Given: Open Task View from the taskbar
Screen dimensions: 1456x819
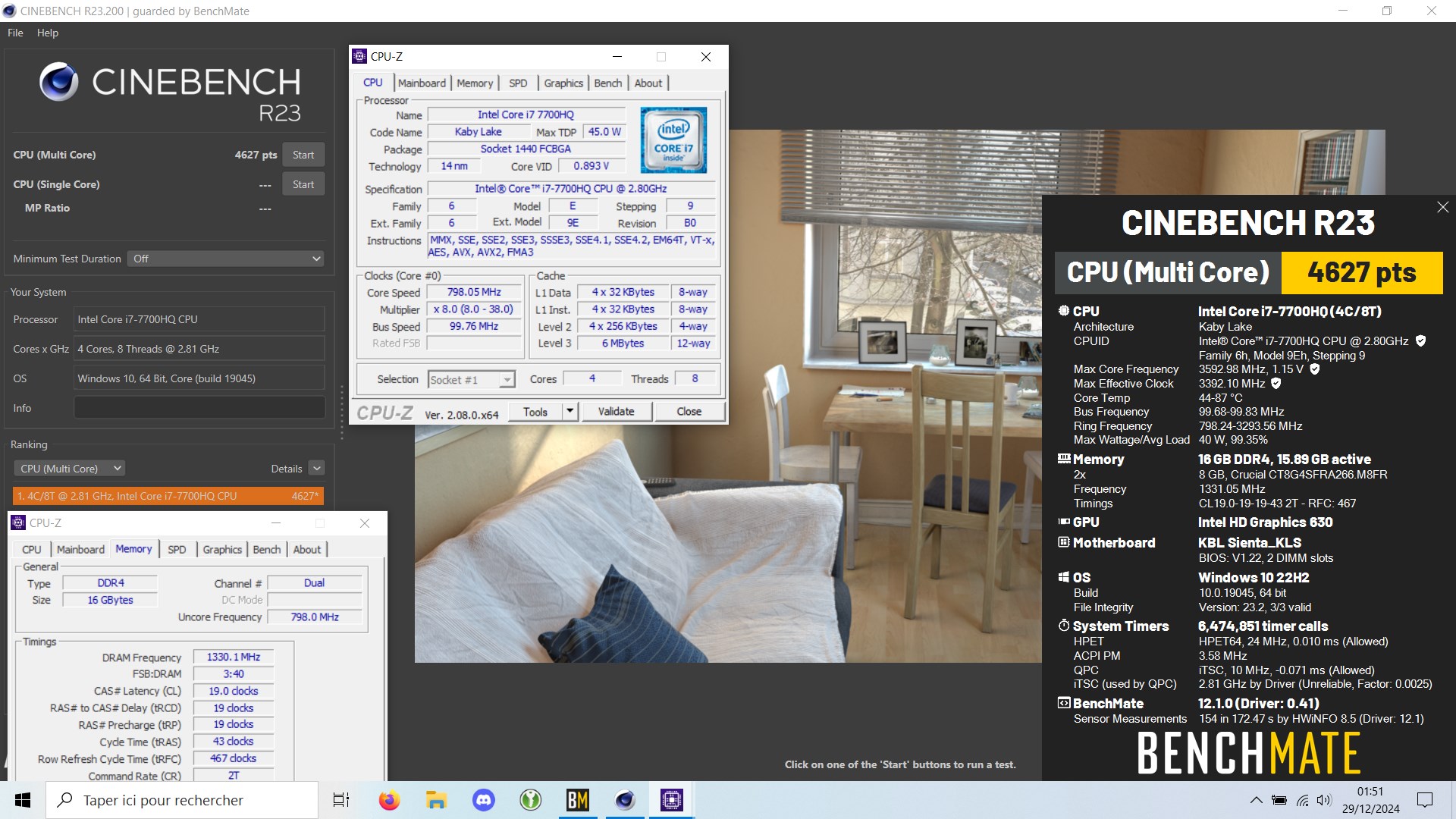Looking at the screenshot, I should click(x=341, y=800).
